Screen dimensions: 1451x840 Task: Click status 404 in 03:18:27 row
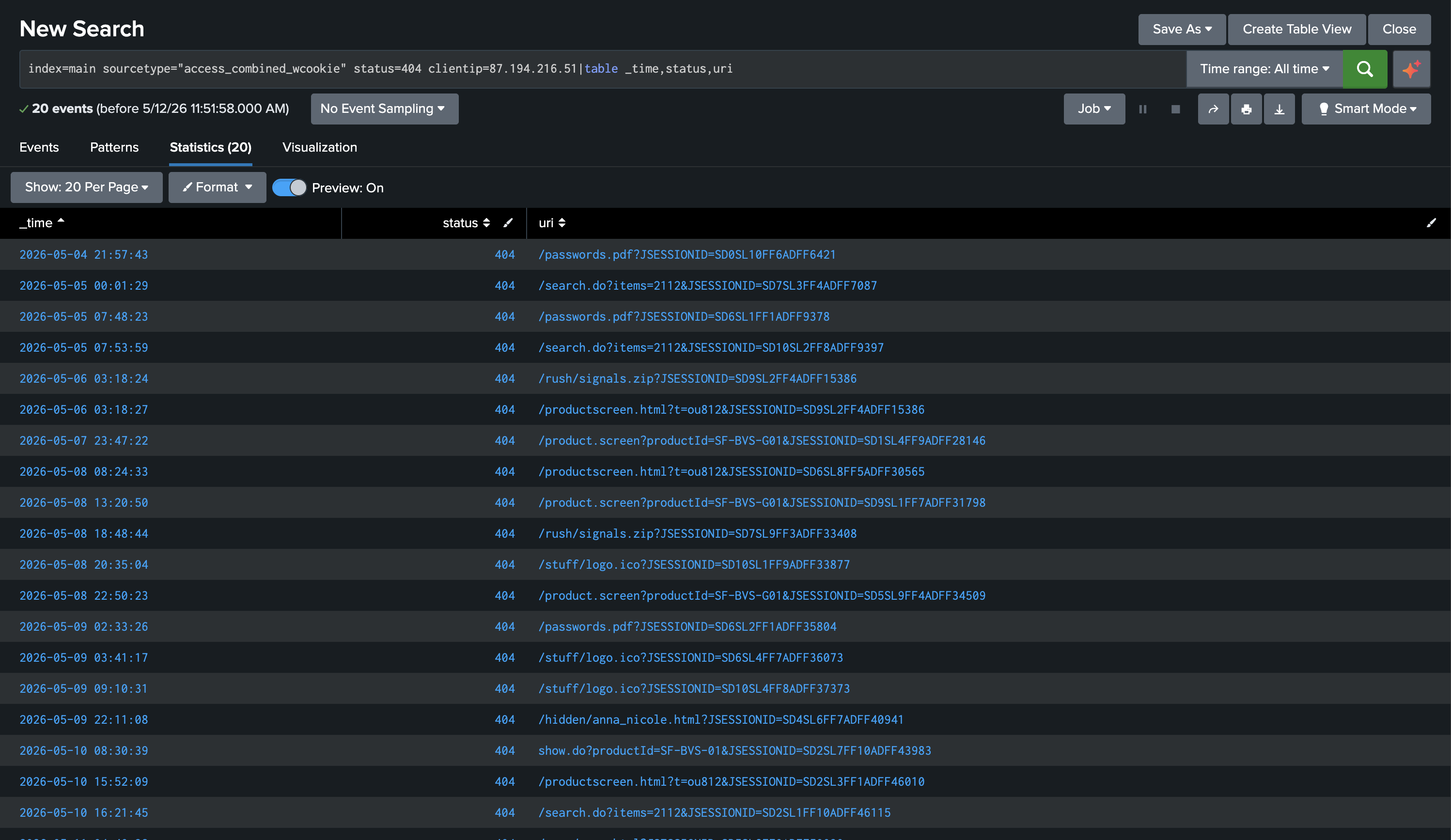(x=504, y=410)
